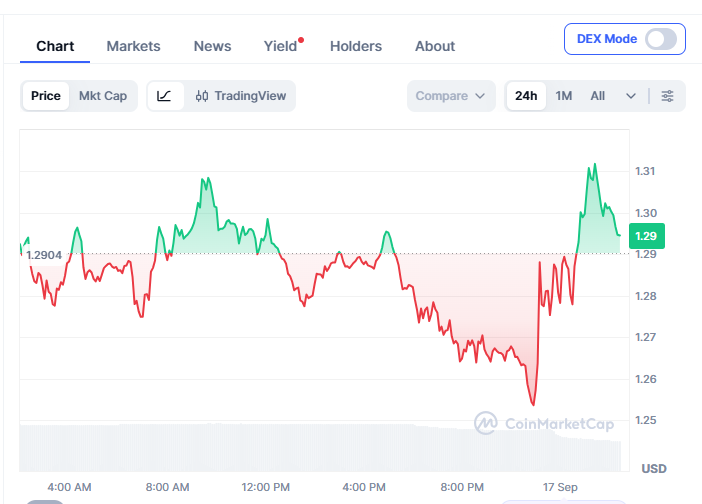Select the Price view button
702x504 pixels.
click(x=46, y=96)
